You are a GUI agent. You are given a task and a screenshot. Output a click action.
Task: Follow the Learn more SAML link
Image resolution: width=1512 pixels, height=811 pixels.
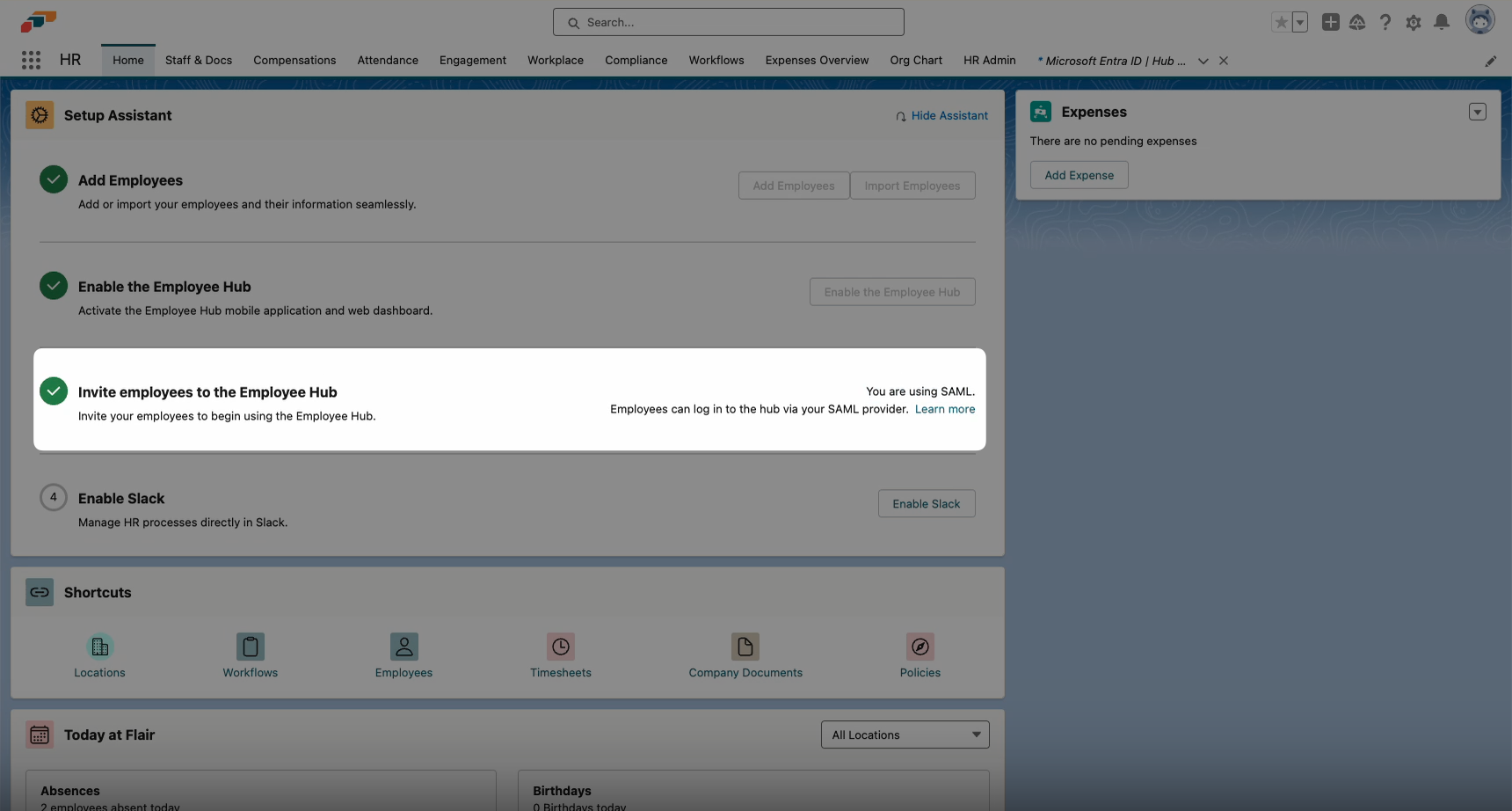tap(945, 409)
